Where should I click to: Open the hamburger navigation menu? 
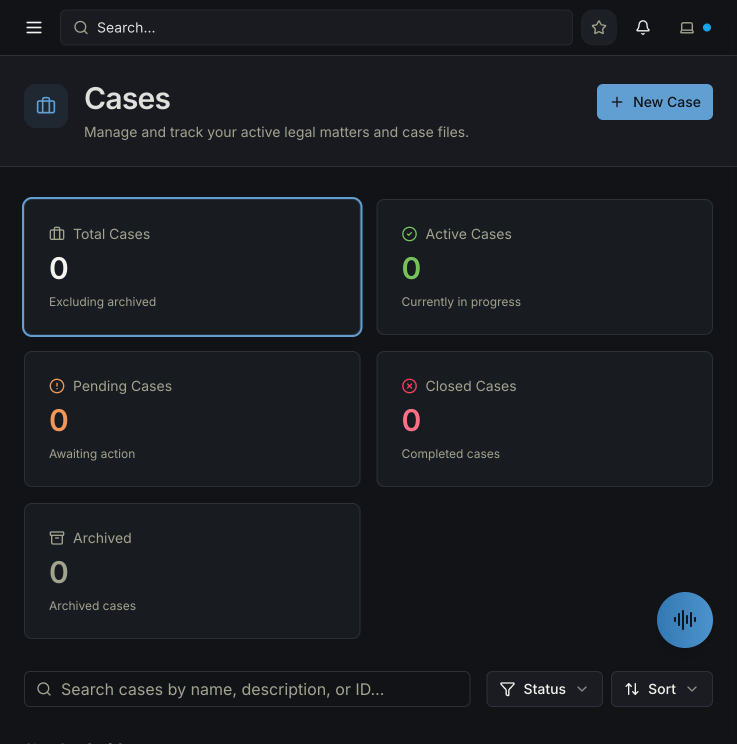click(x=34, y=28)
